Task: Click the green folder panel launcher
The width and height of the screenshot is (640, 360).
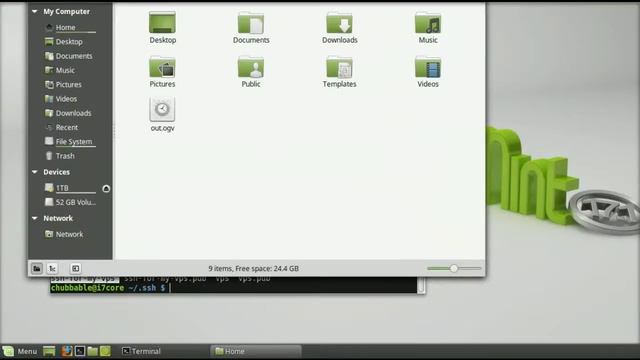Action: (105, 351)
